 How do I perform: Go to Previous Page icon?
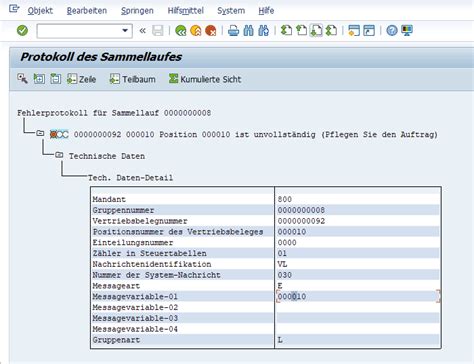301,31
